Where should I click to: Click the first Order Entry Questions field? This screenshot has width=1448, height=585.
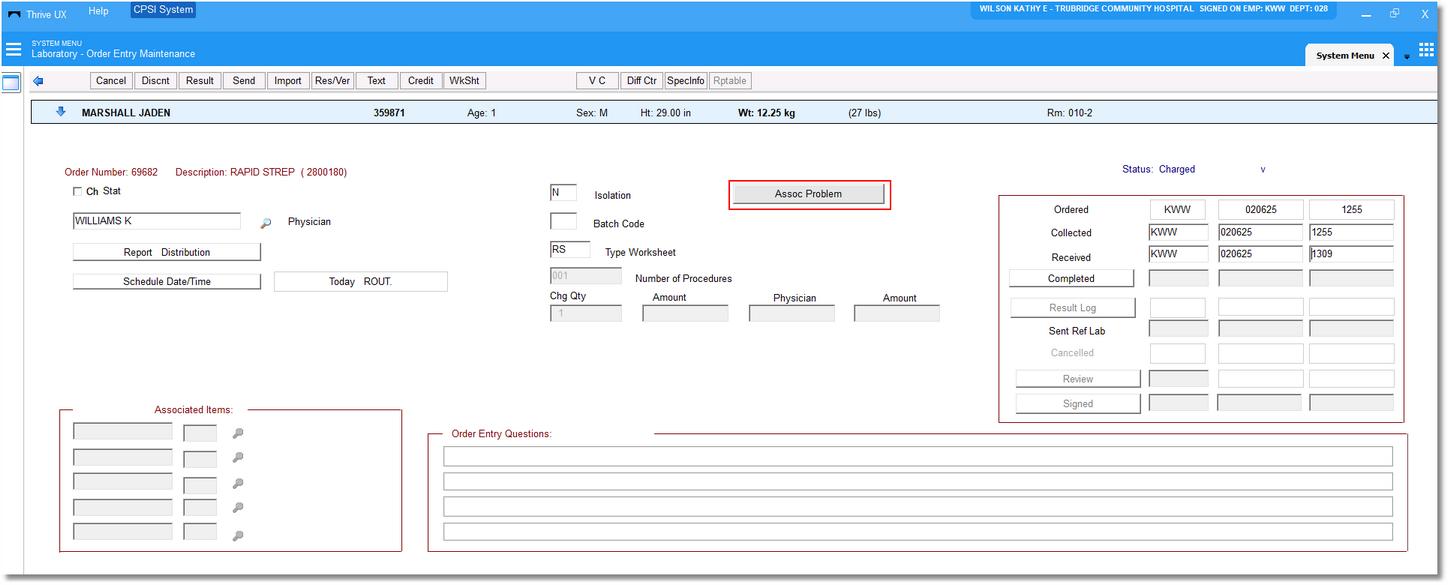pyautogui.click(x=918, y=456)
